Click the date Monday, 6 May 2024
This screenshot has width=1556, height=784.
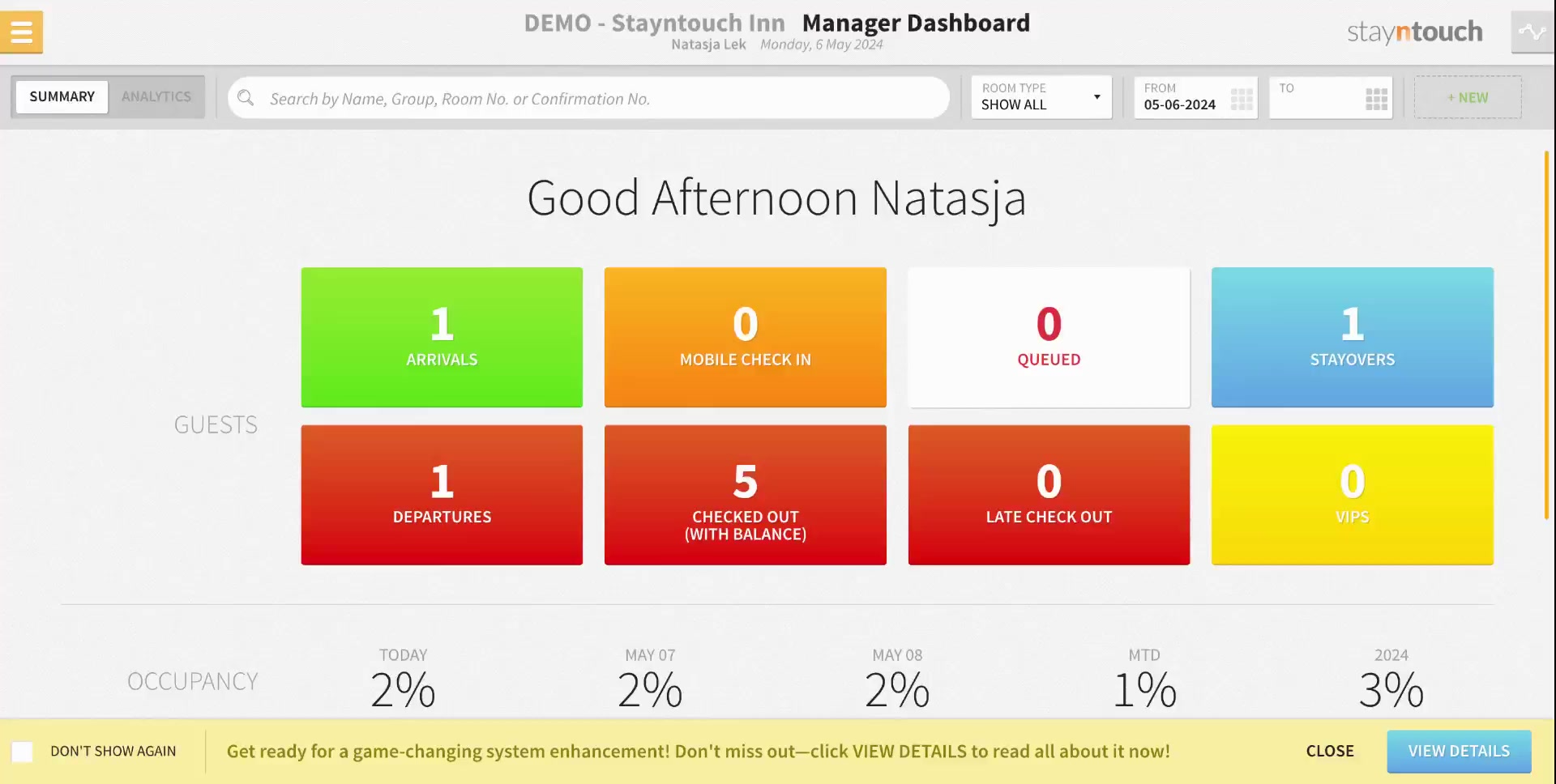point(822,45)
